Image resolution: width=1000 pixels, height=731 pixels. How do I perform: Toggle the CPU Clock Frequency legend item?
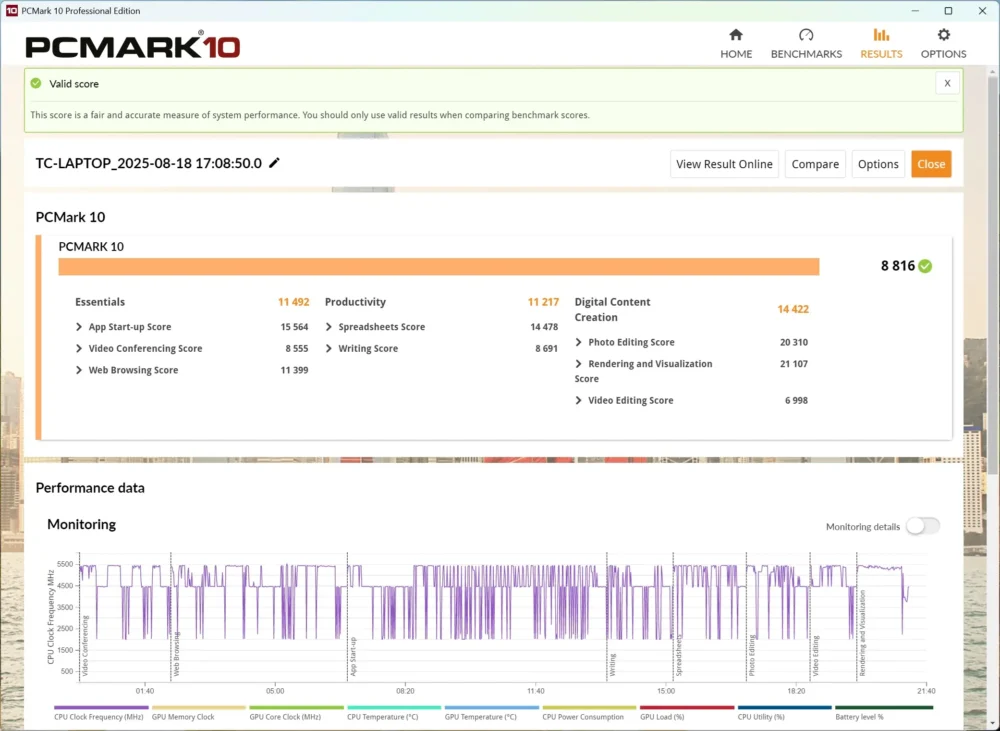coord(101,713)
